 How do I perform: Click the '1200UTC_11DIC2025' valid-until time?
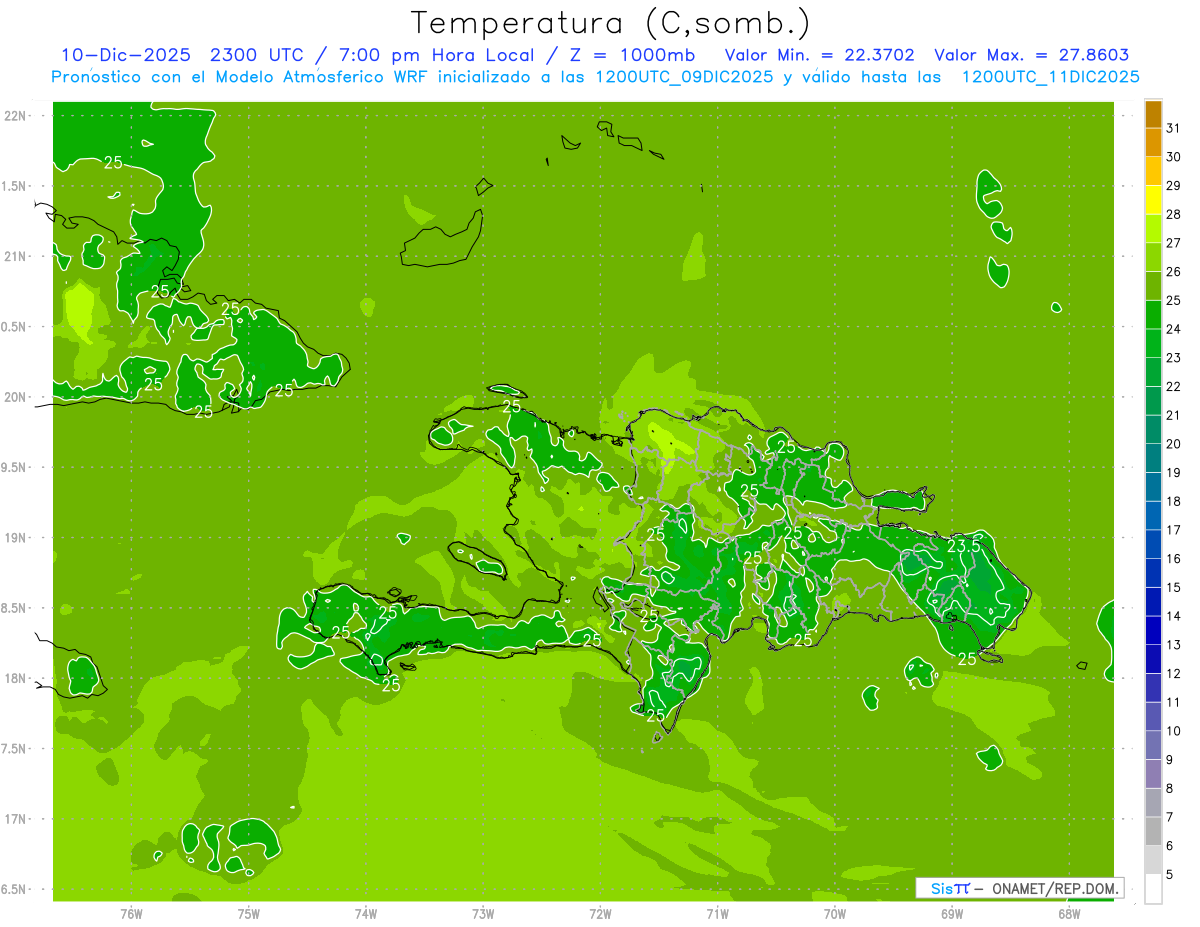(x=1051, y=77)
